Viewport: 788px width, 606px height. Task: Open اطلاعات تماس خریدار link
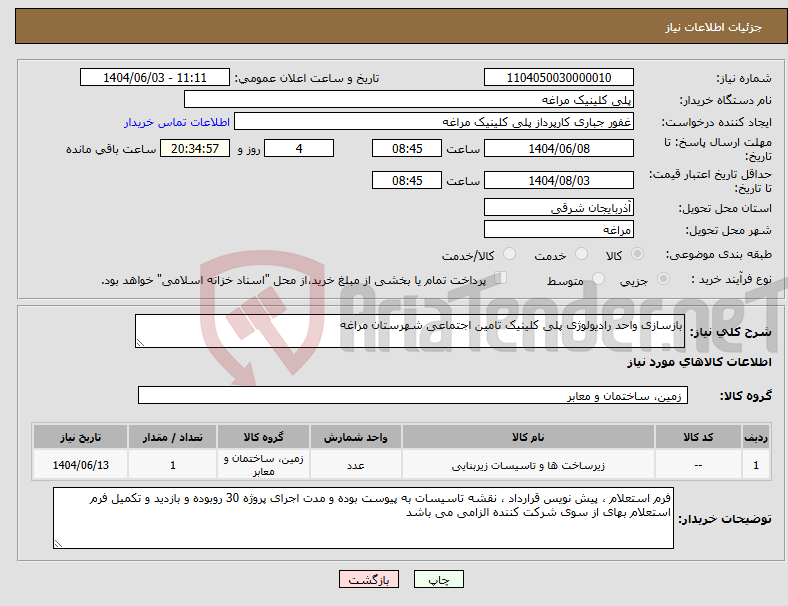click(177, 122)
